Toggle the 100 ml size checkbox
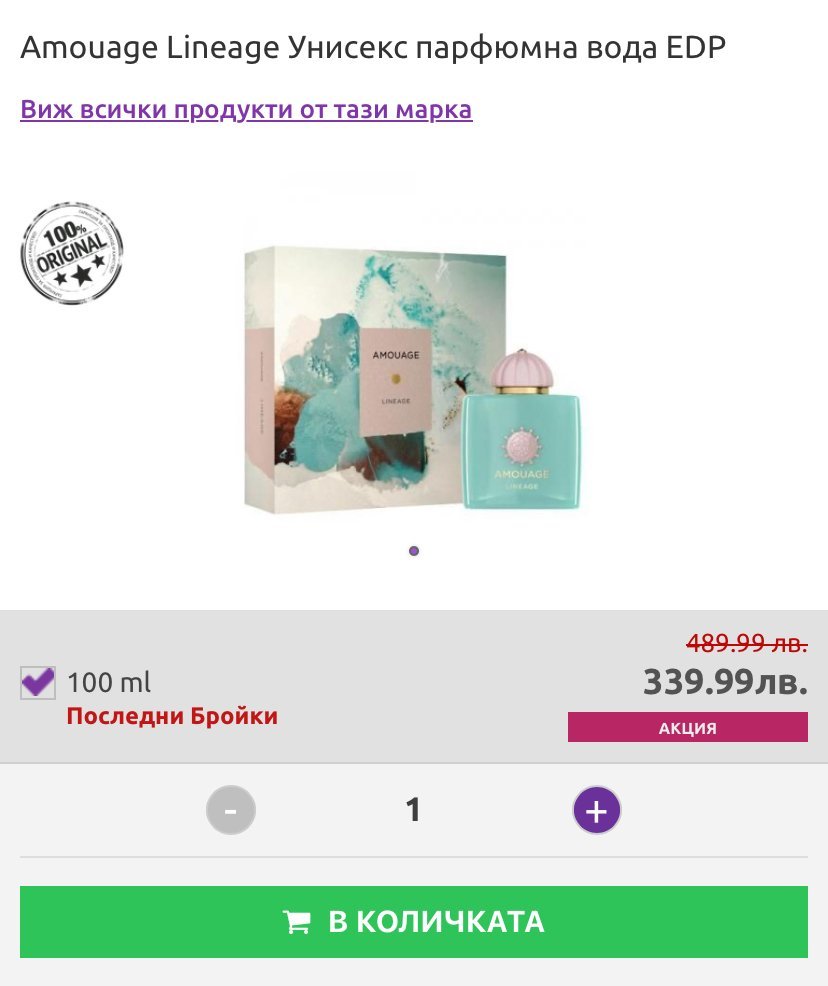828x986 pixels. pyautogui.click(x=38, y=682)
